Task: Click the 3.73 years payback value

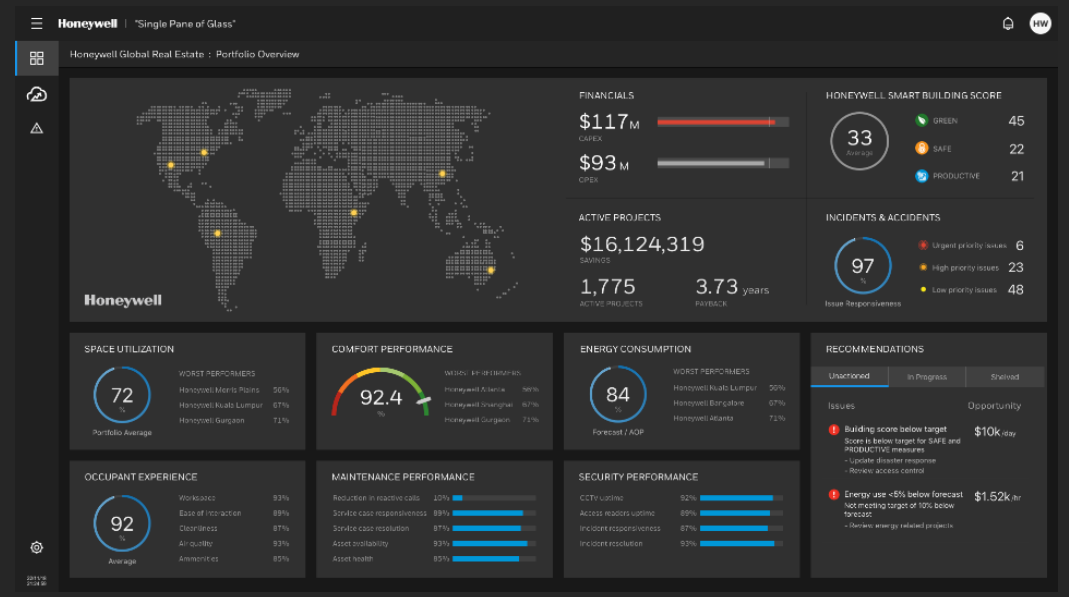Action: (732, 287)
